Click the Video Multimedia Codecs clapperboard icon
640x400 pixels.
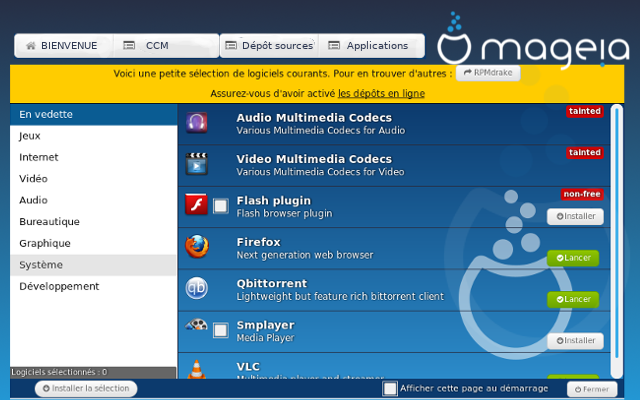pyautogui.click(x=197, y=164)
